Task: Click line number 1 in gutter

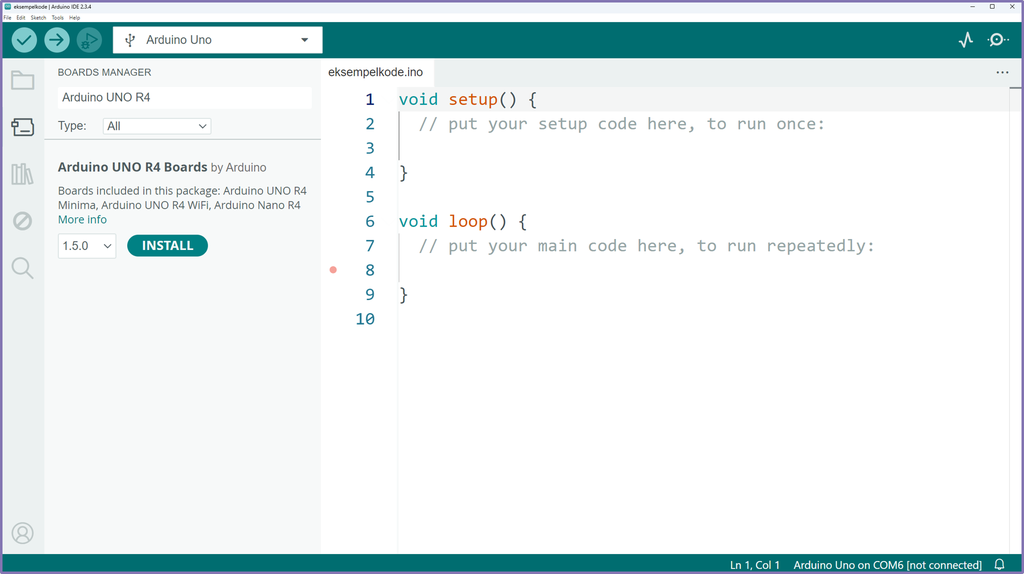Action: (370, 99)
